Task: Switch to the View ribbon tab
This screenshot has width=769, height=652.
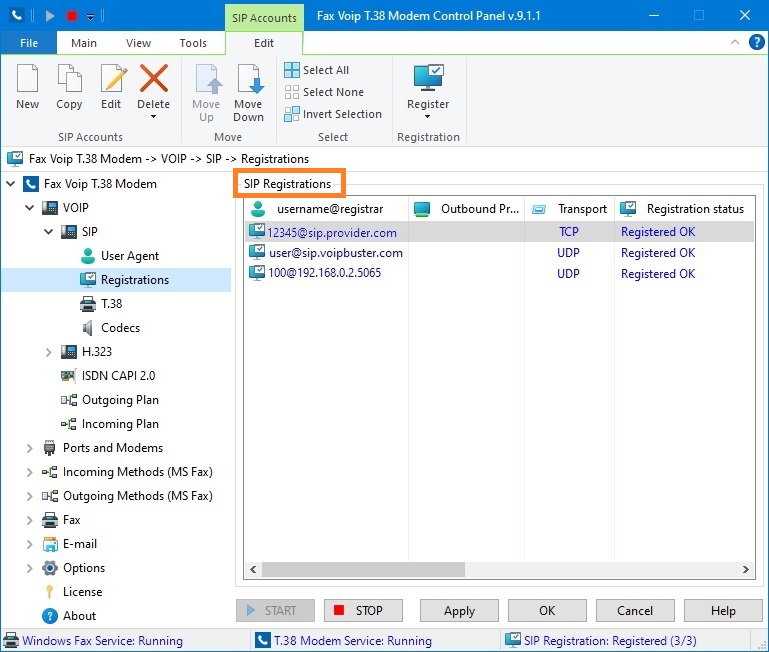Action: pyautogui.click(x=138, y=43)
